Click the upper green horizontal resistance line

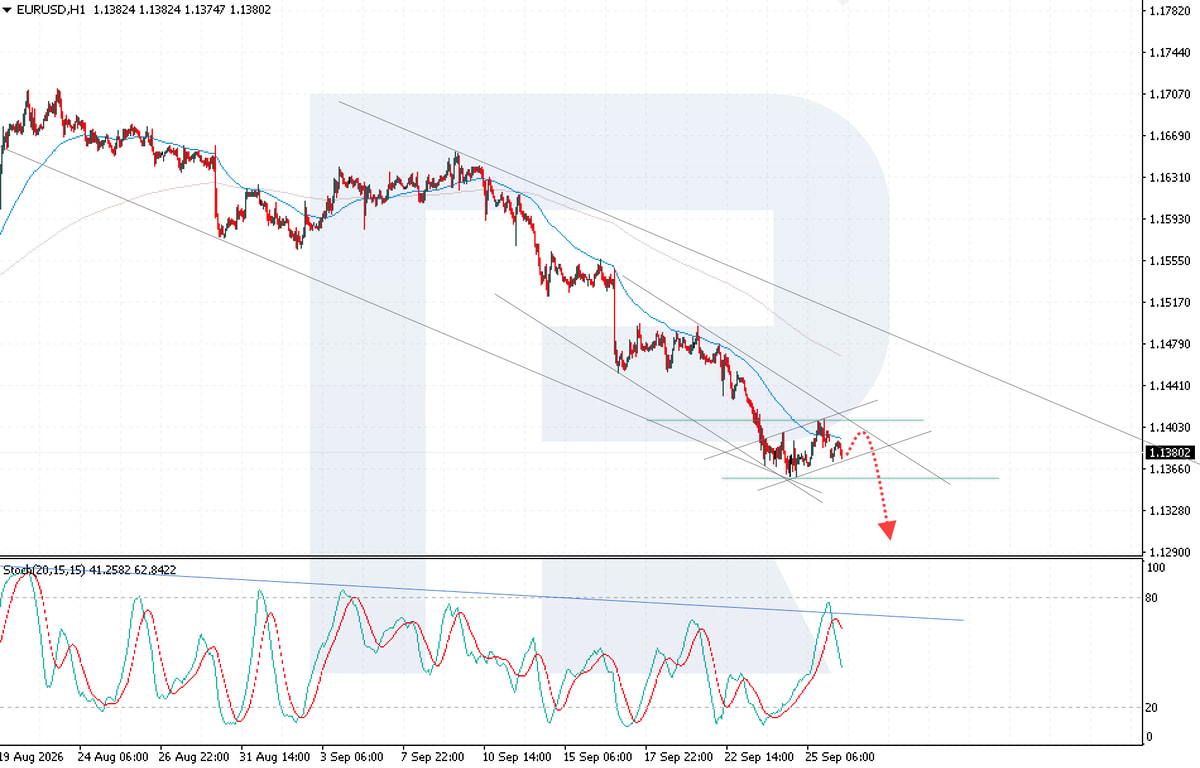pyautogui.click(x=784, y=420)
